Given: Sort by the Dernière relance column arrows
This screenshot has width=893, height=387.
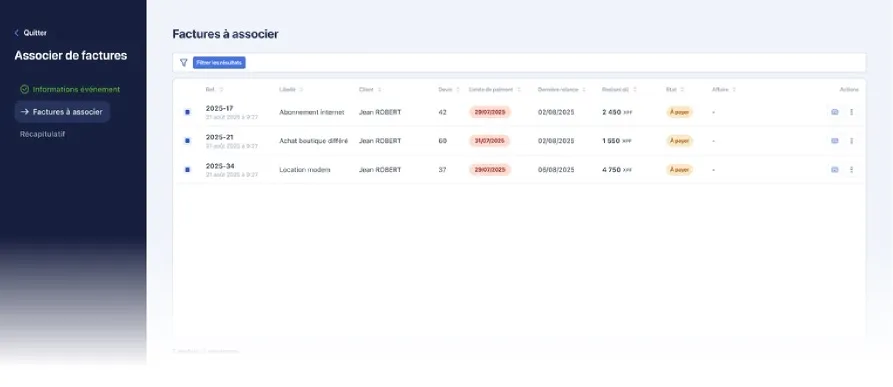Looking at the screenshot, I should point(584,89).
